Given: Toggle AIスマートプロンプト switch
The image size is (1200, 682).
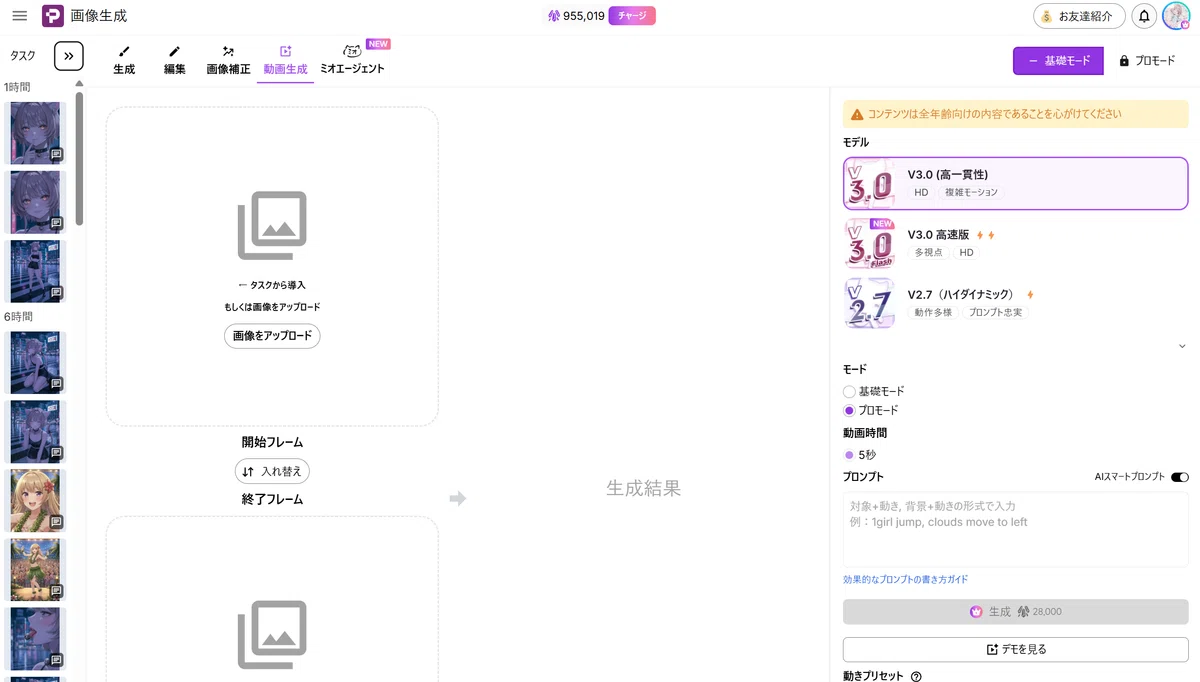Looking at the screenshot, I should coord(1179,477).
